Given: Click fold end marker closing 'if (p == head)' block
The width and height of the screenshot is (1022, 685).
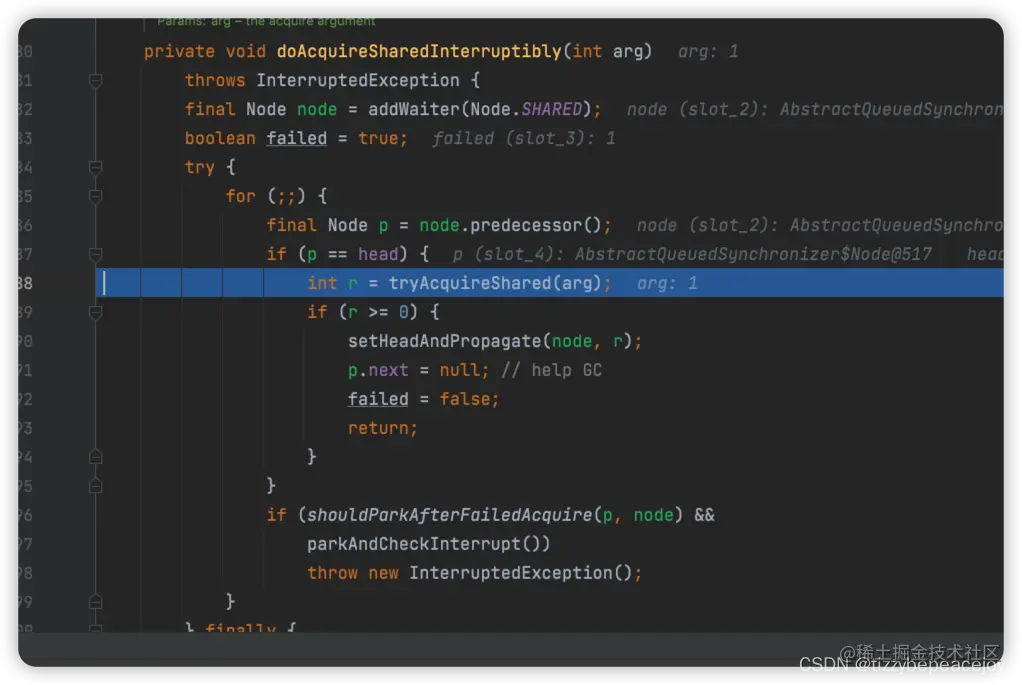Looking at the screenshot, I should coord(95,486).
